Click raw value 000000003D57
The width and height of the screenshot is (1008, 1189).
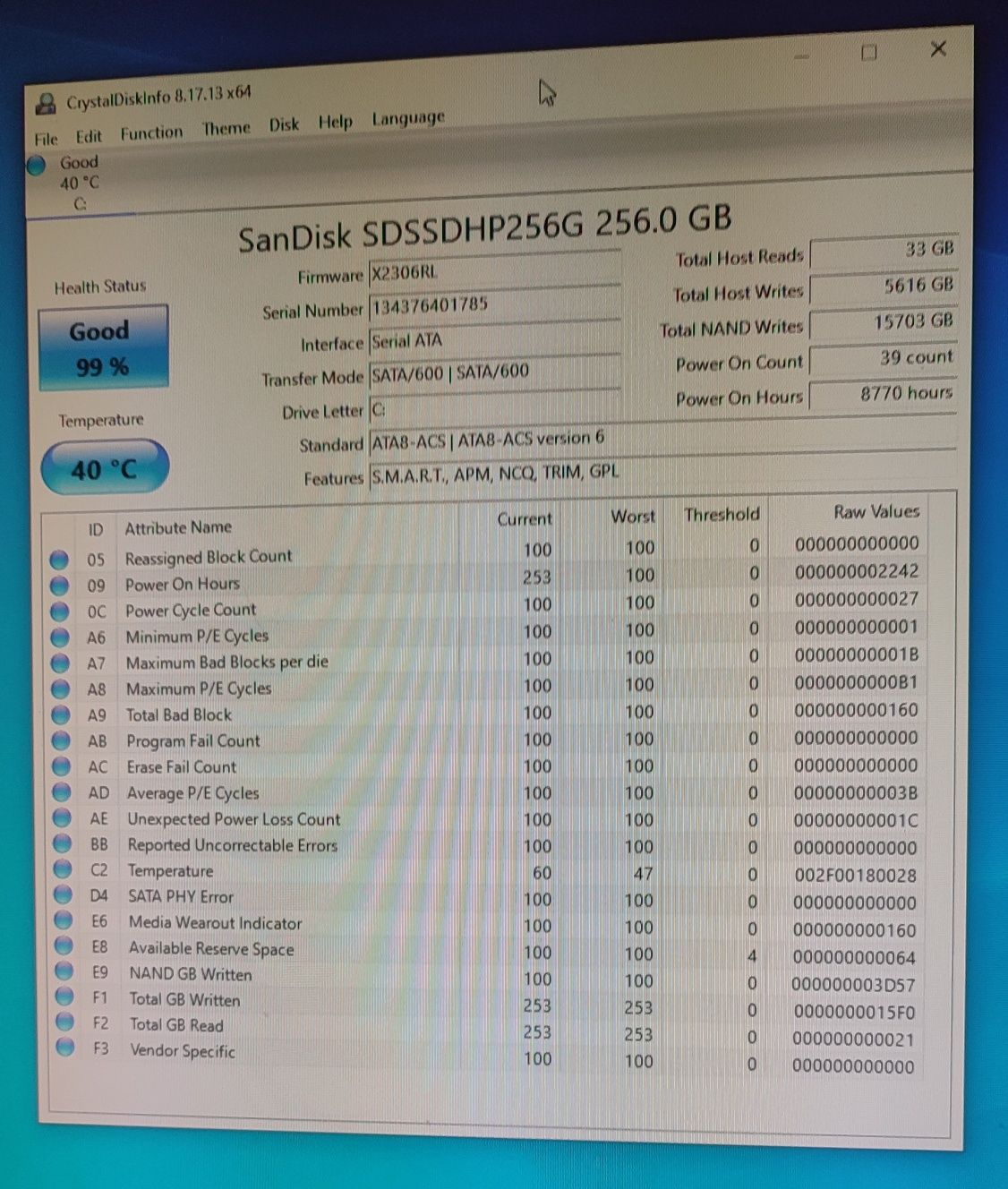pos(853,986)
